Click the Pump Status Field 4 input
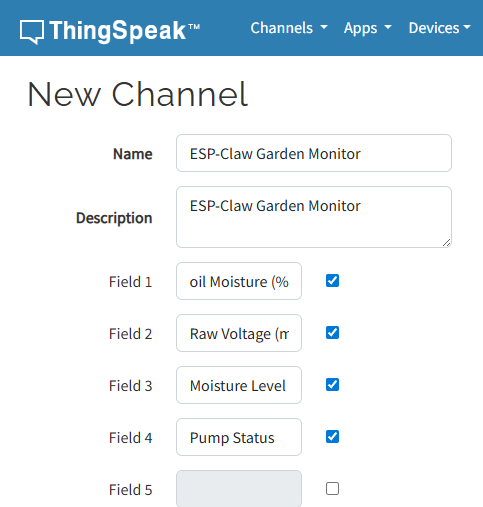 coord(239,437)
